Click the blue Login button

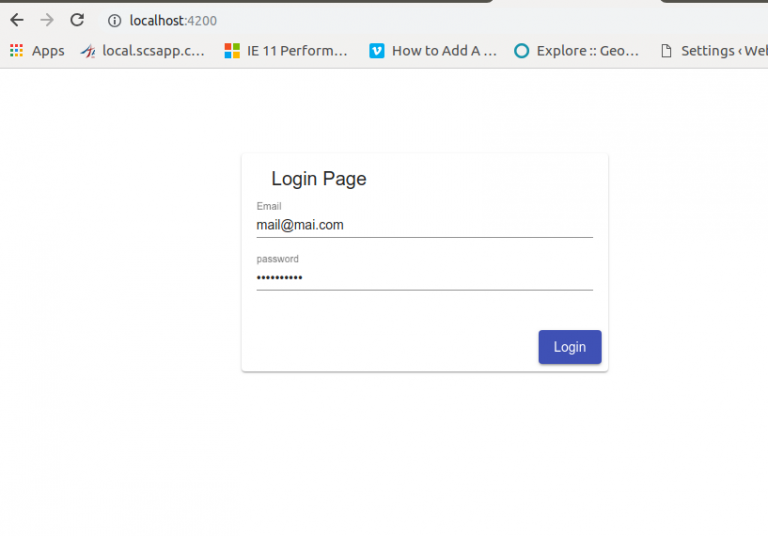tap(570, 347)
